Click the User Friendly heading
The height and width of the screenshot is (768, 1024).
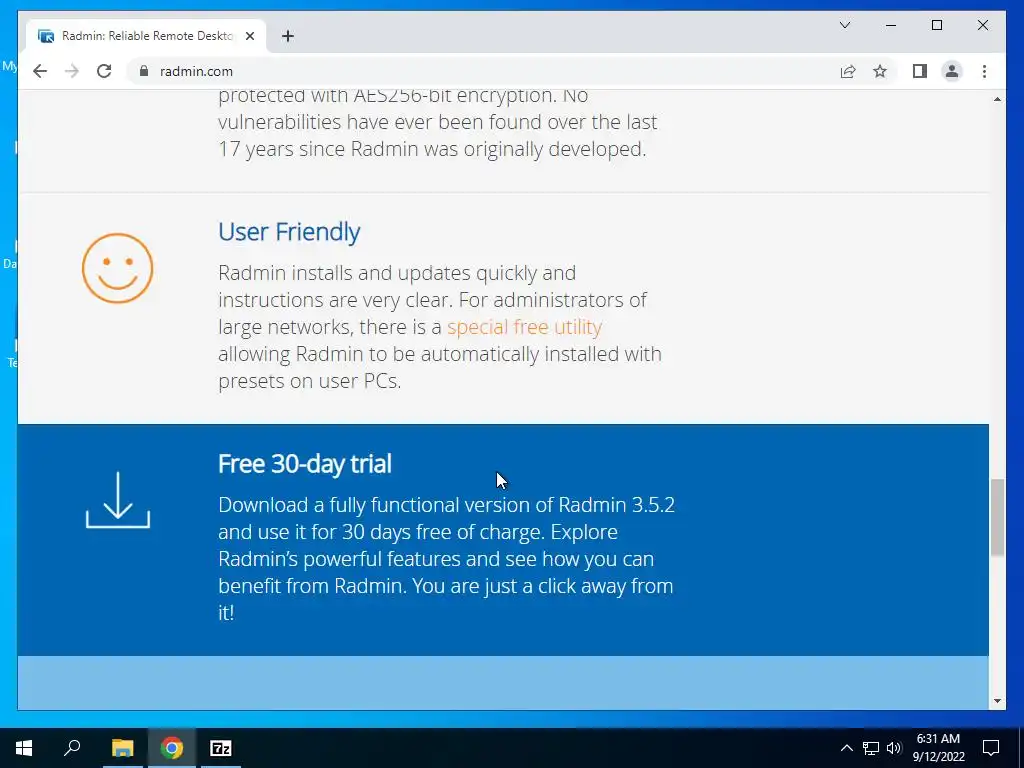[x=289, y=232]
